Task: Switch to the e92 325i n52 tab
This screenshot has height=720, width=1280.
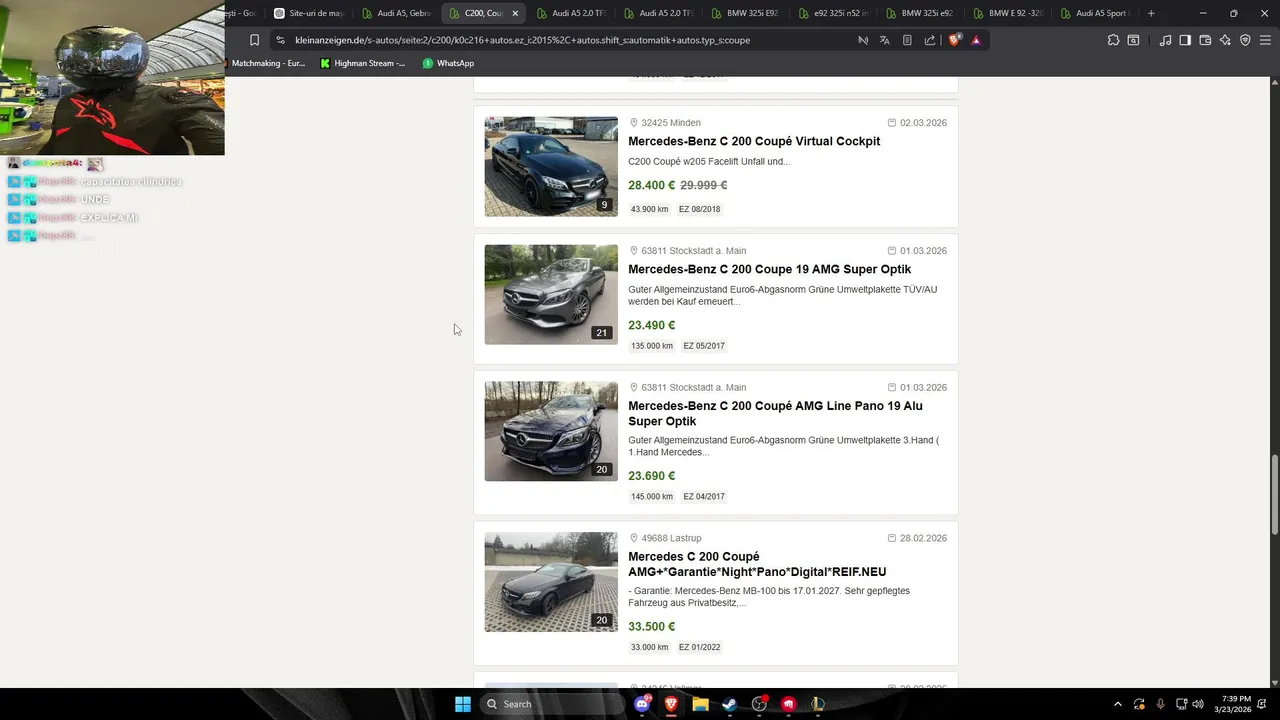Action: pyautogui.click(x=834, y=13)
